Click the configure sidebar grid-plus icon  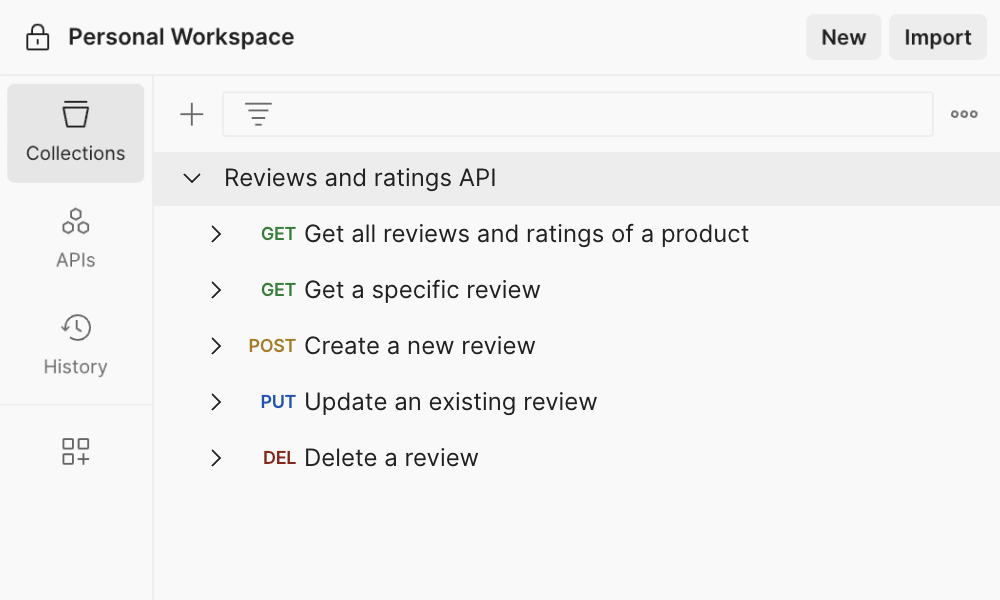76,452
